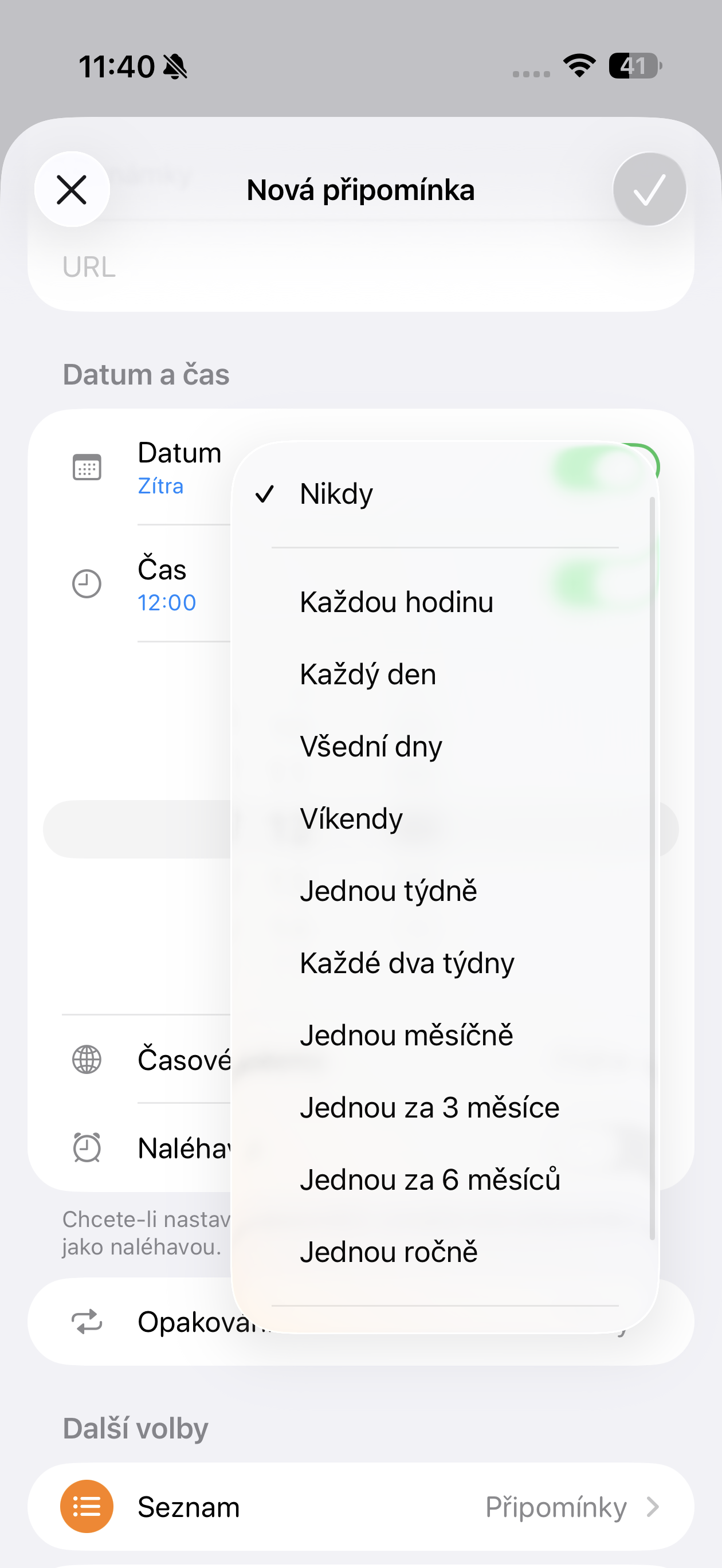Select the checked Nikdy option
Screen dimensions: 722x1568
[336, 493]
